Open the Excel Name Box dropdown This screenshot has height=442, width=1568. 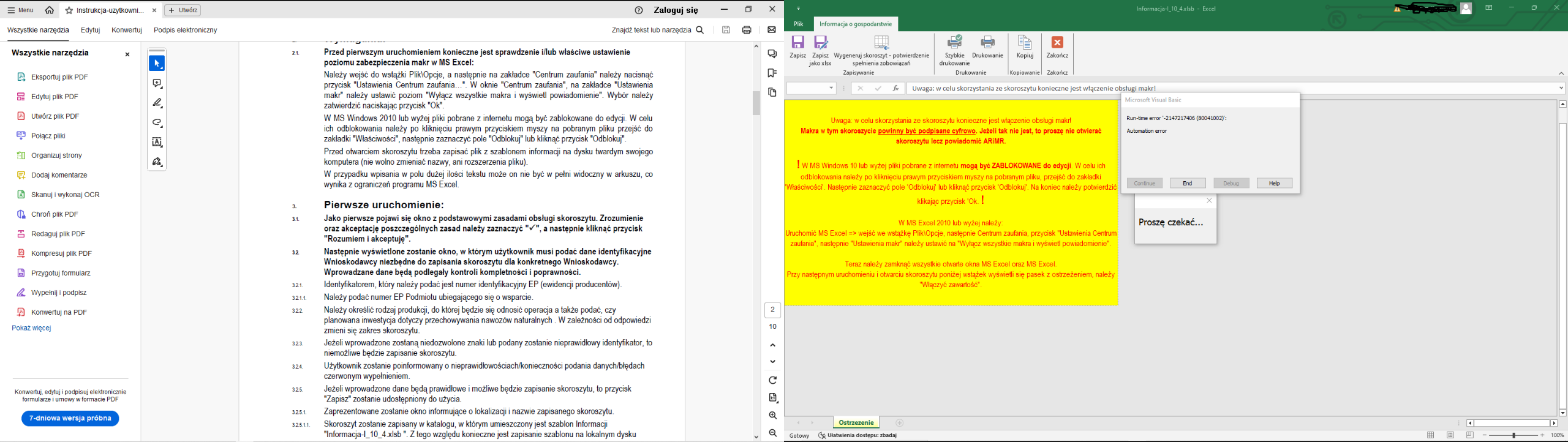pyautogui.click(x=831, y=88)
